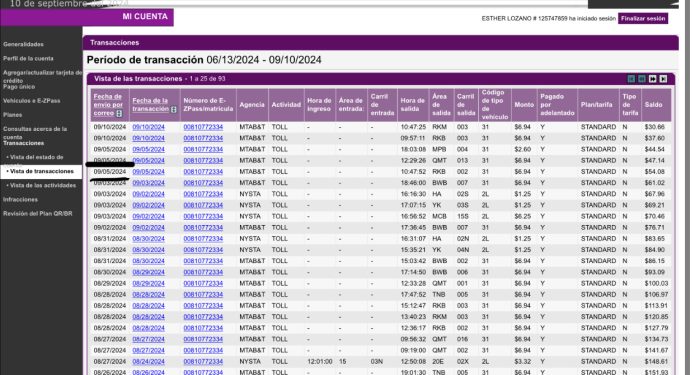Screen dimensions: 695x375
Task: Open Agregar/actualizar tarjeta de crédito
Action: point(42,76)
